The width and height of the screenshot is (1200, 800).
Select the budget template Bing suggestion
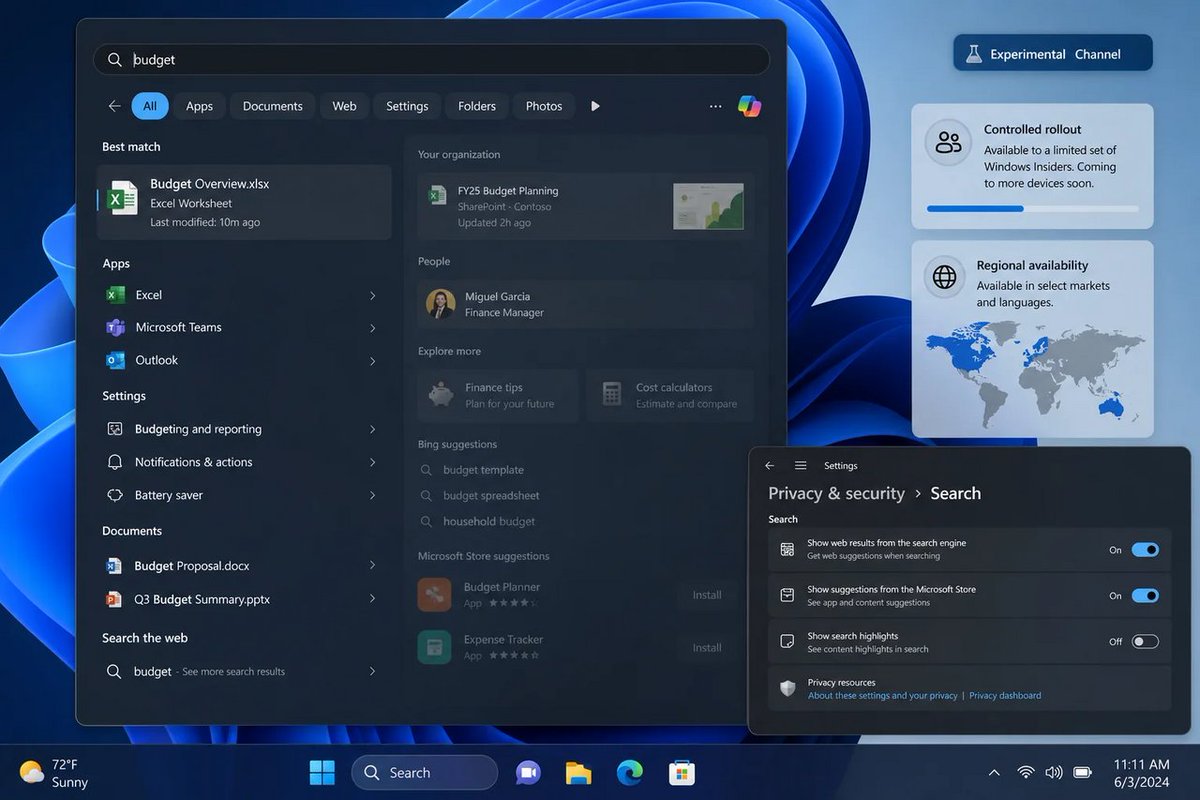[483, 470]
